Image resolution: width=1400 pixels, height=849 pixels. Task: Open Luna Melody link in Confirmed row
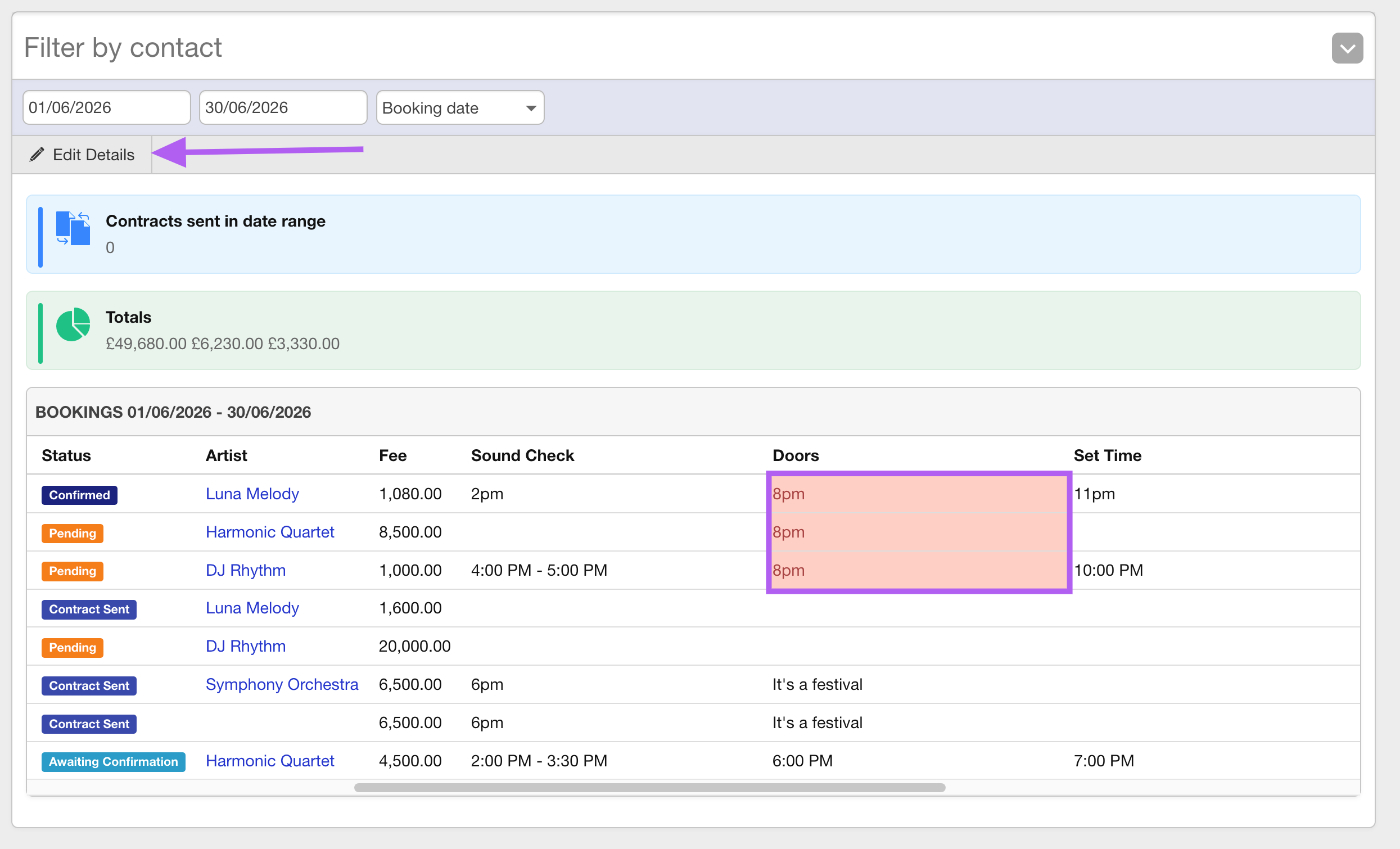tap(252, 494)
